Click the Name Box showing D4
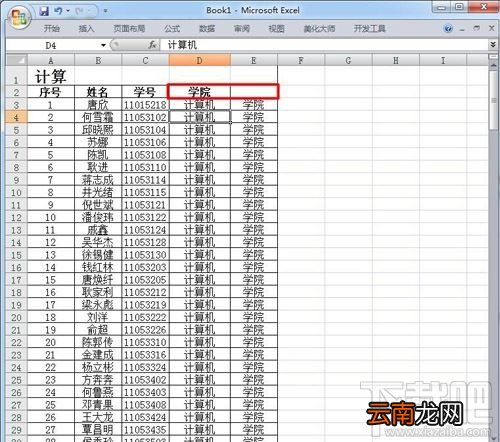The image size is (500, 442). tap(52, 45)
